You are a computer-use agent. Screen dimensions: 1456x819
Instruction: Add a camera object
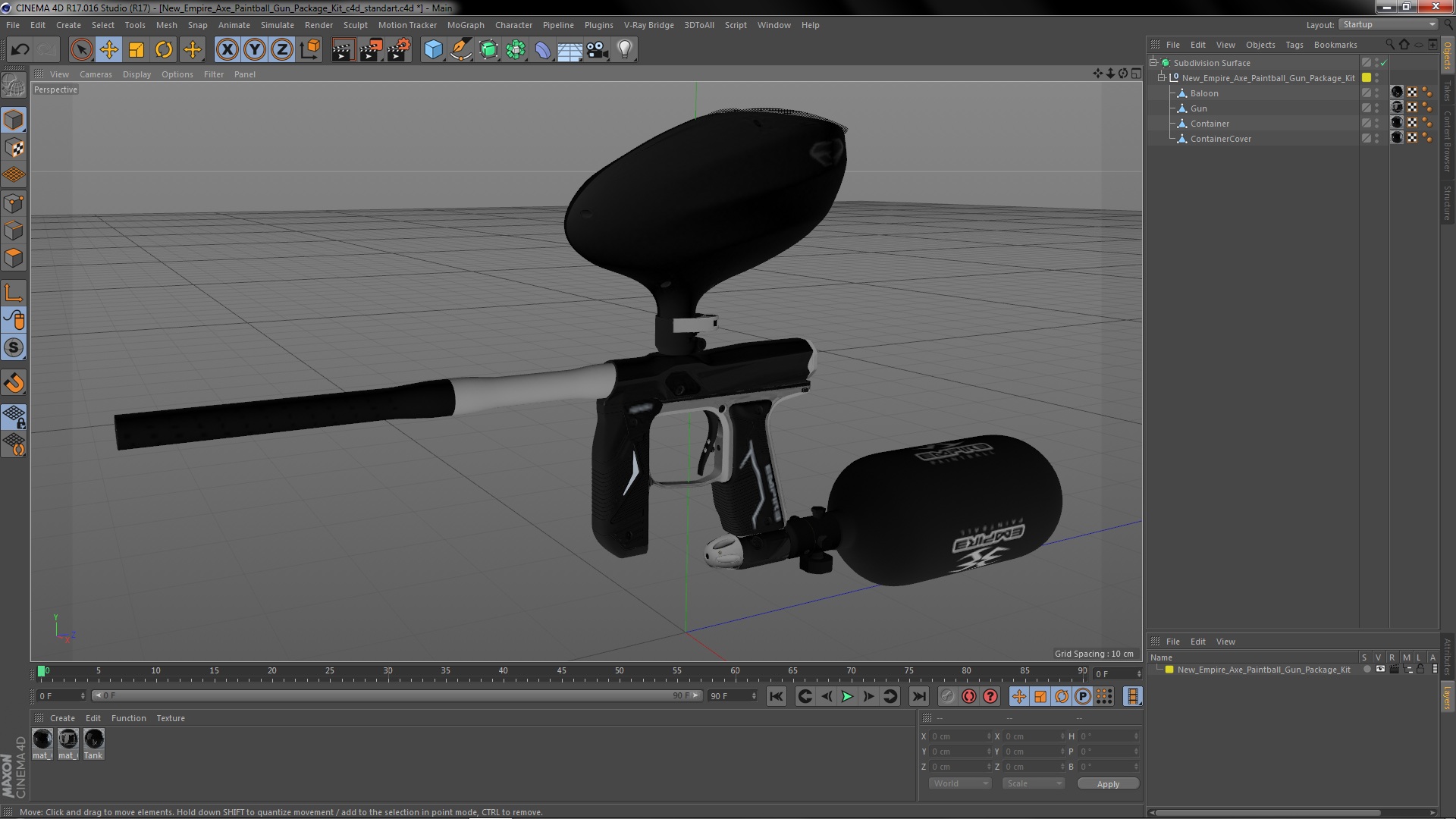coord(598,50)
